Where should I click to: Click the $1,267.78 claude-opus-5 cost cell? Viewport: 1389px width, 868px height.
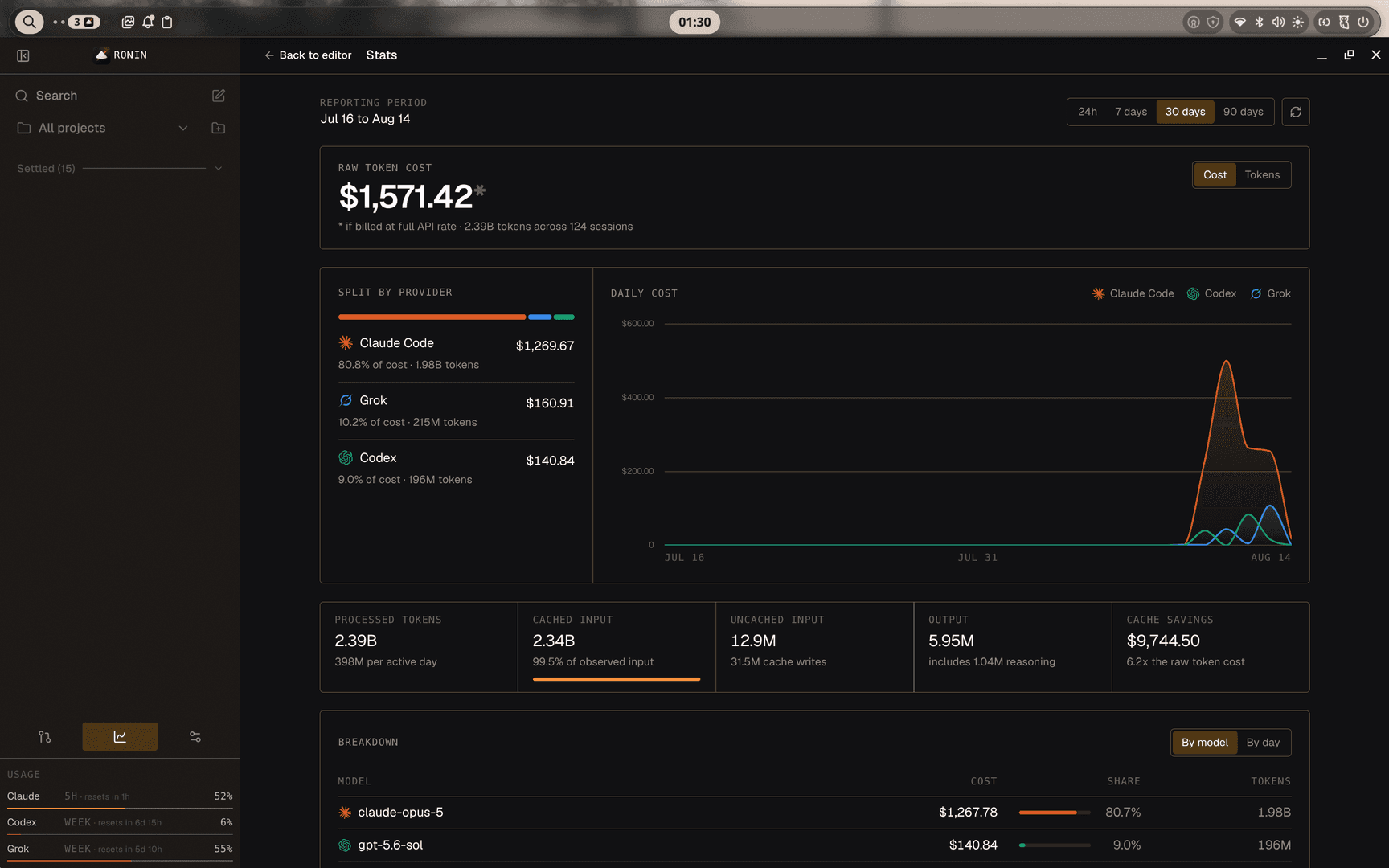(x=968, y=813)
